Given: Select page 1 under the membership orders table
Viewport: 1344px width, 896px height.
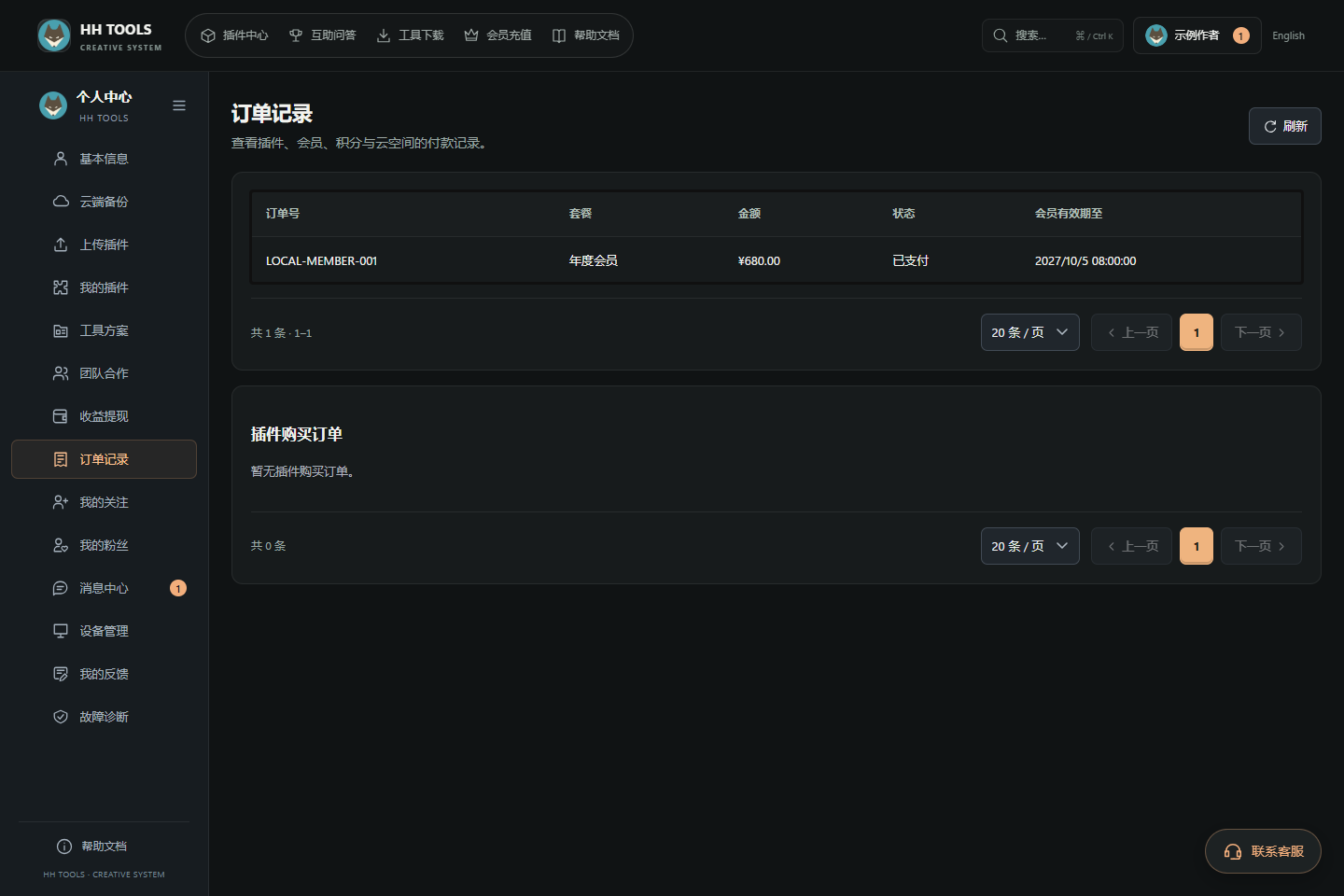Looking at the screenshot, I should 1197,332.
